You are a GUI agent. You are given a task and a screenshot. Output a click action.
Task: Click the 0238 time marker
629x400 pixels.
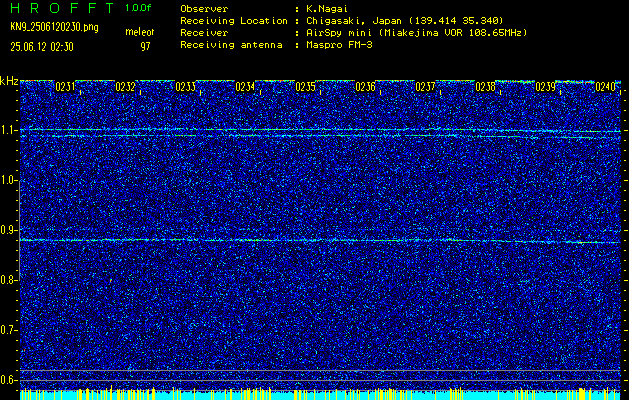click(485, 87)
